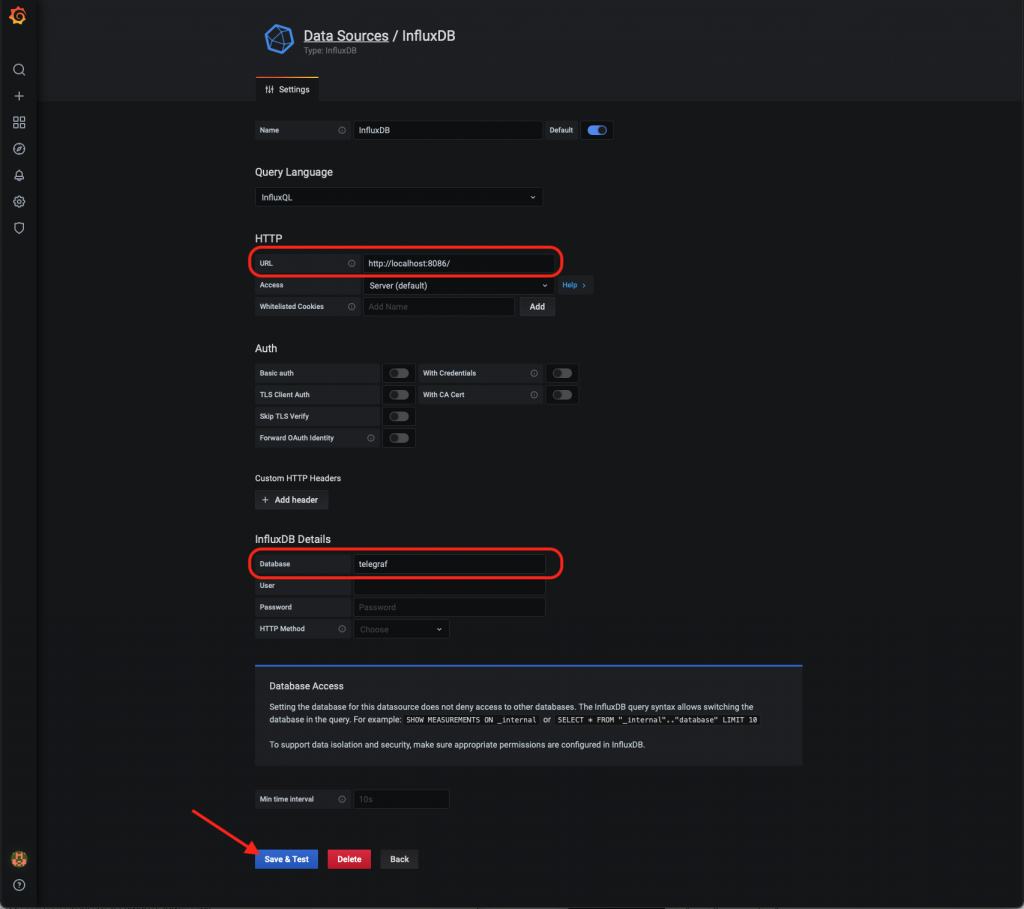Switch to the Settings tab
The height and width of the screenshot is (909, 1024).
pyautogui.click(x=287, y=89)
